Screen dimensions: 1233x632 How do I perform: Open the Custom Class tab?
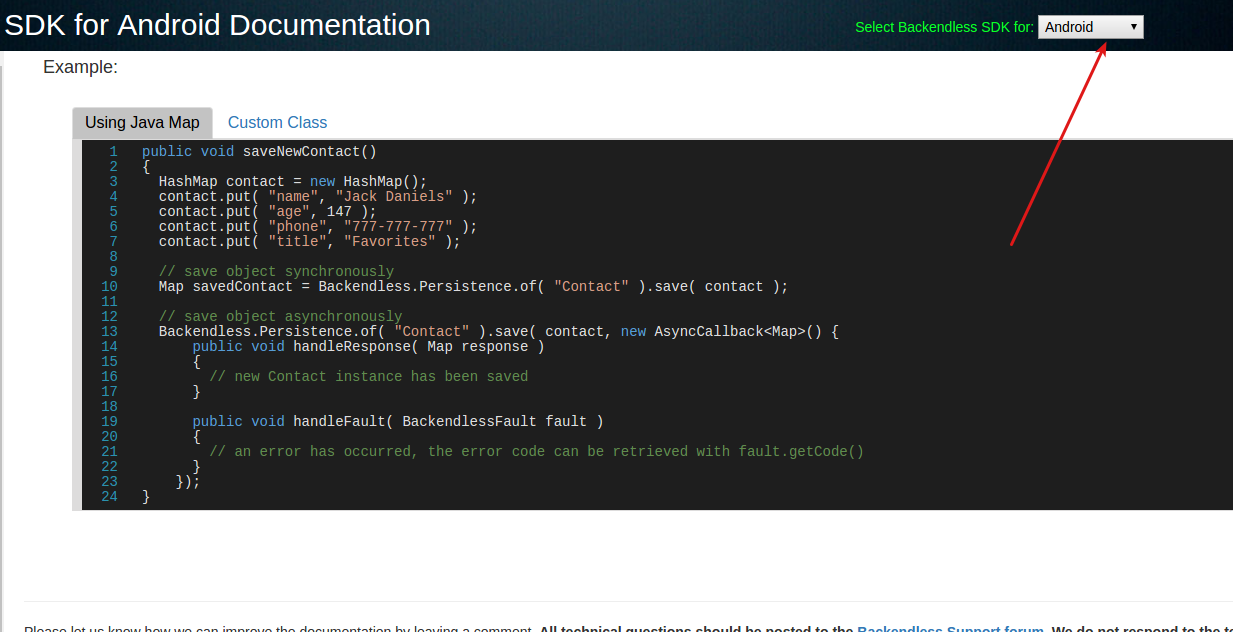click(x=277, y=122)
